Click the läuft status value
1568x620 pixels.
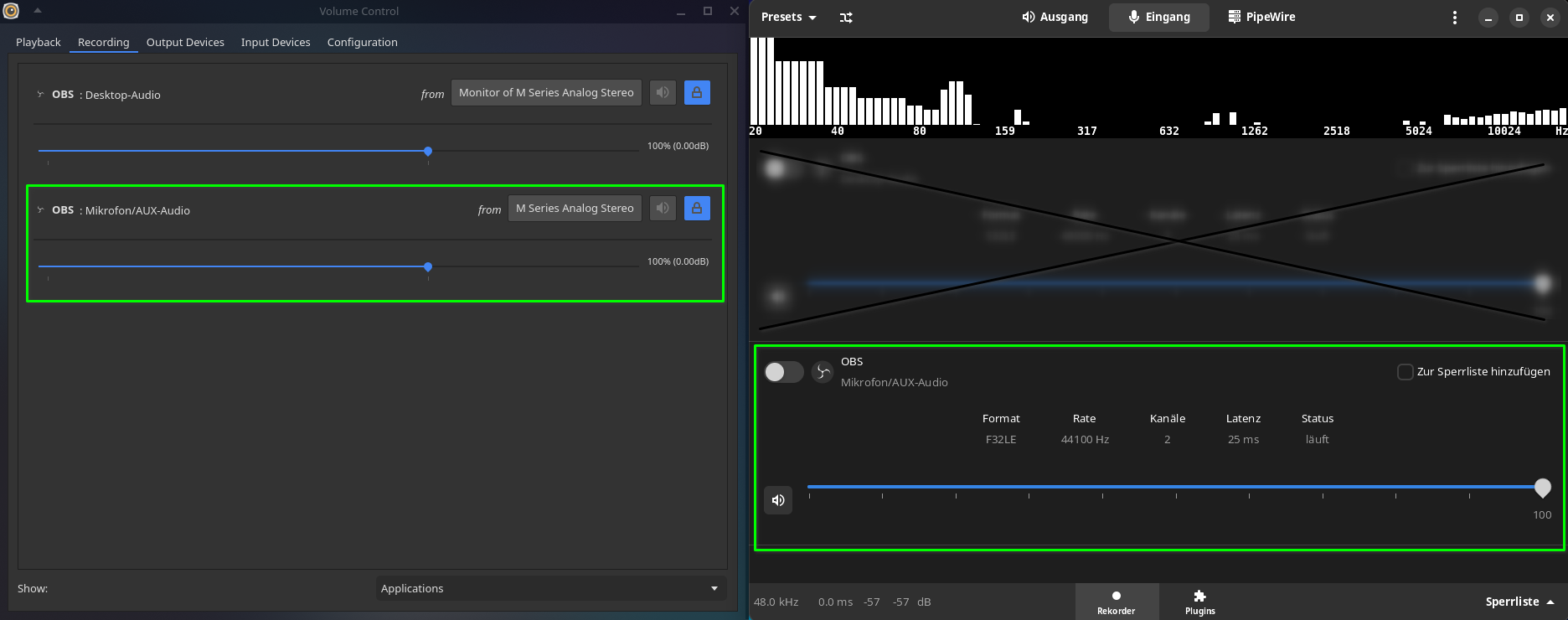[1317, 439]
